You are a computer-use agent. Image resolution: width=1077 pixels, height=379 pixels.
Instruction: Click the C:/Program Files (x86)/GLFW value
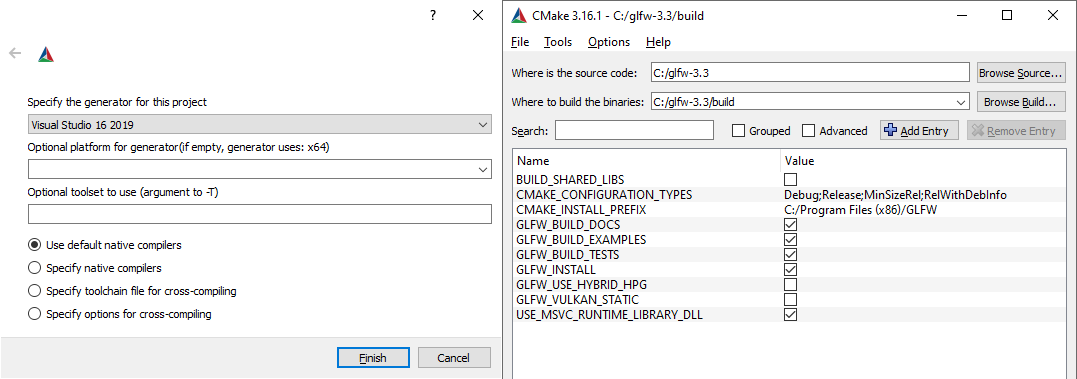[860, 210]
